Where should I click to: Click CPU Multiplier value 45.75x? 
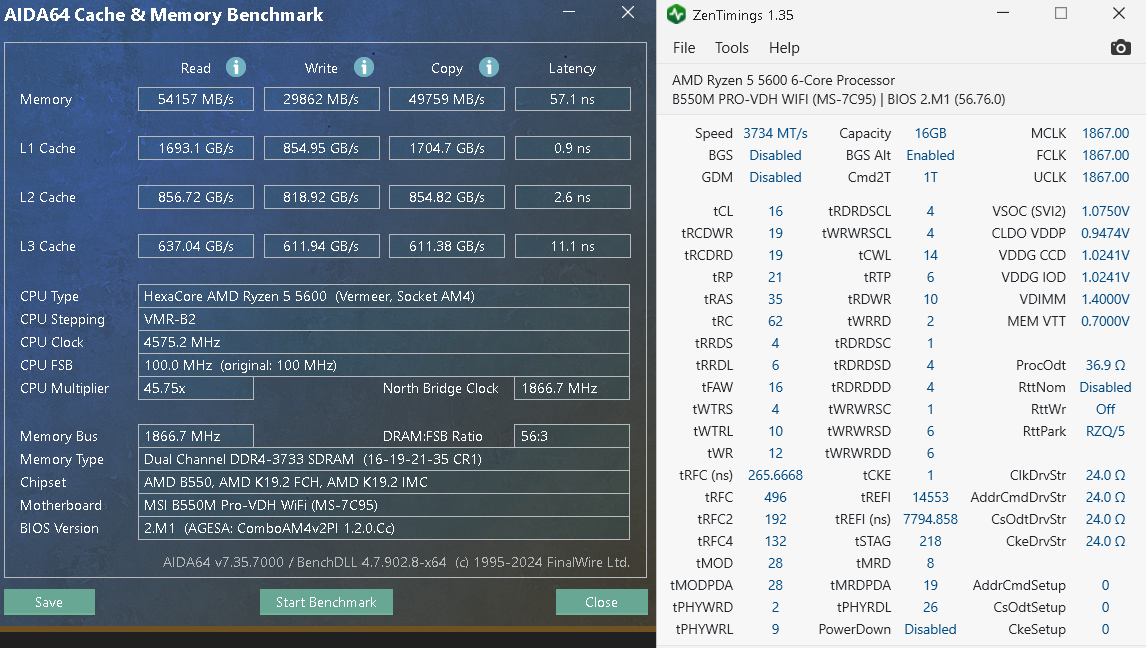coord(196,388)
